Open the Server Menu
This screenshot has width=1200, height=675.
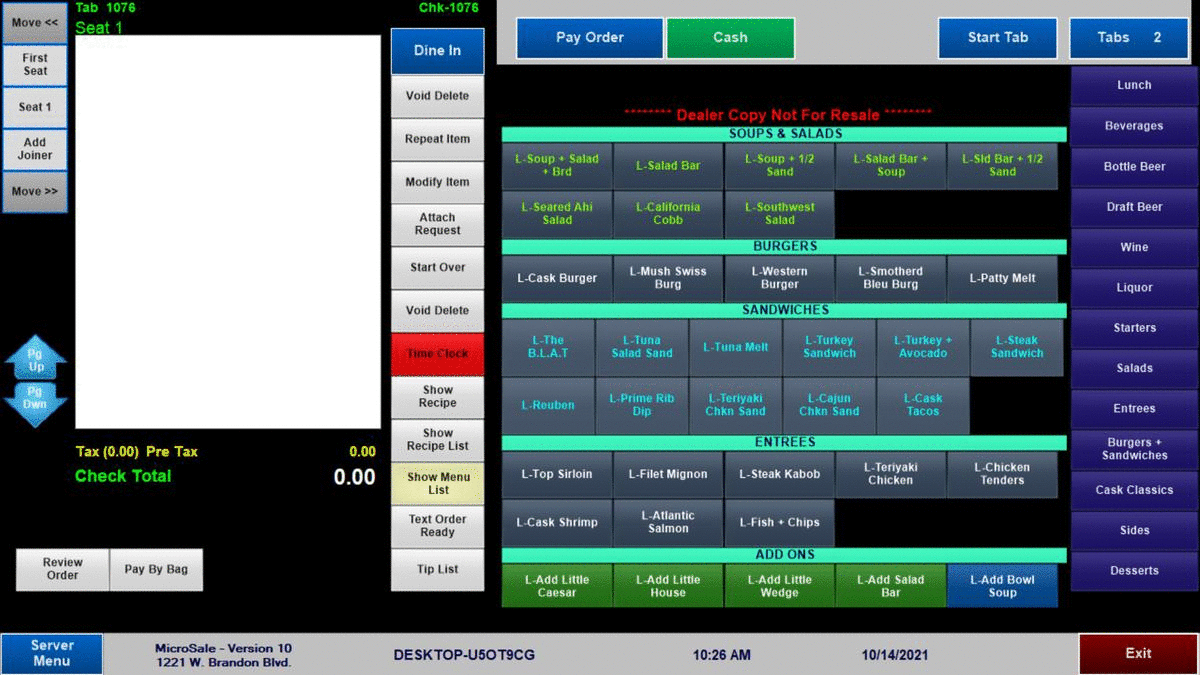[x=52, y=653]
